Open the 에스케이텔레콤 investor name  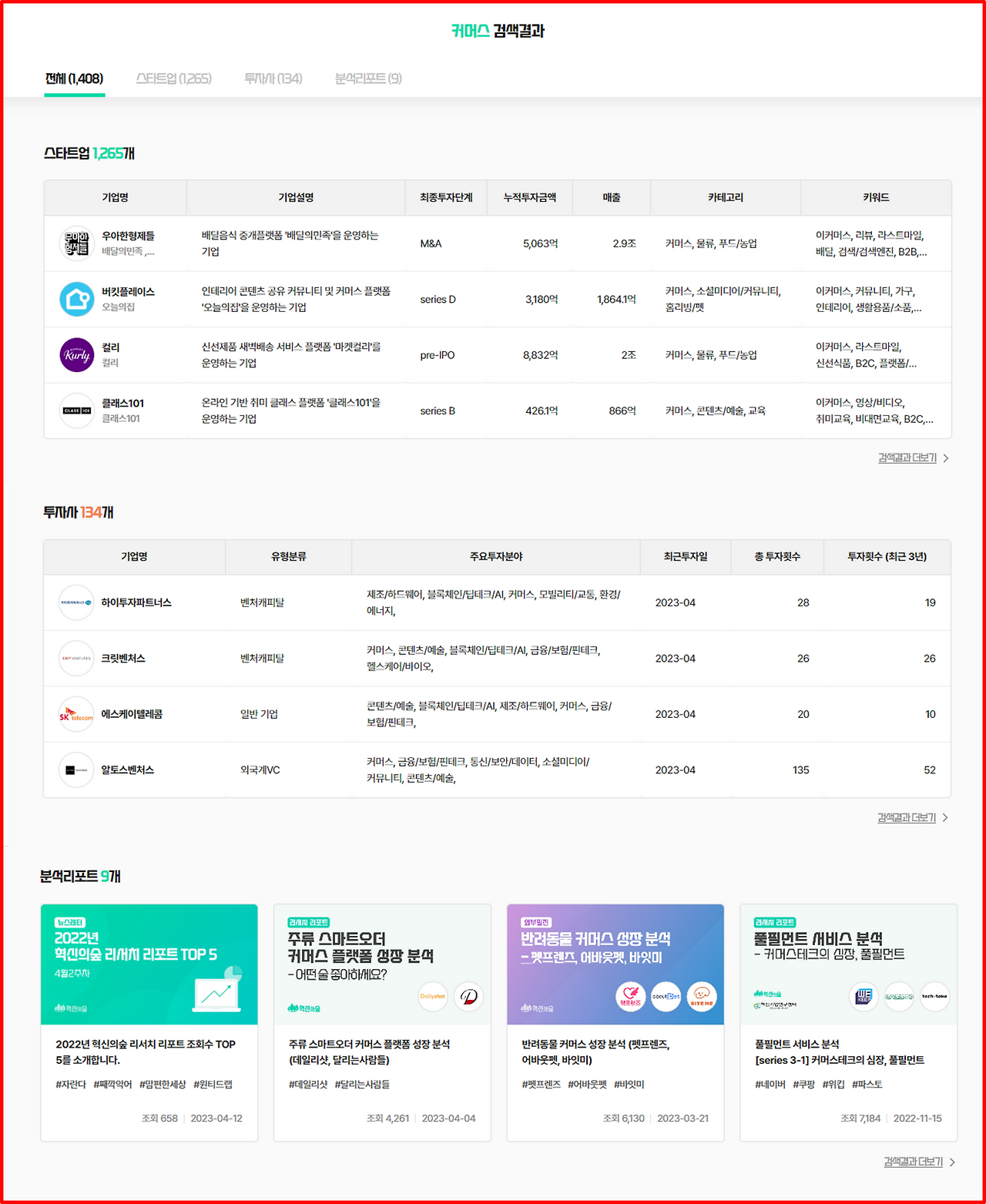[x=132, y=714]
